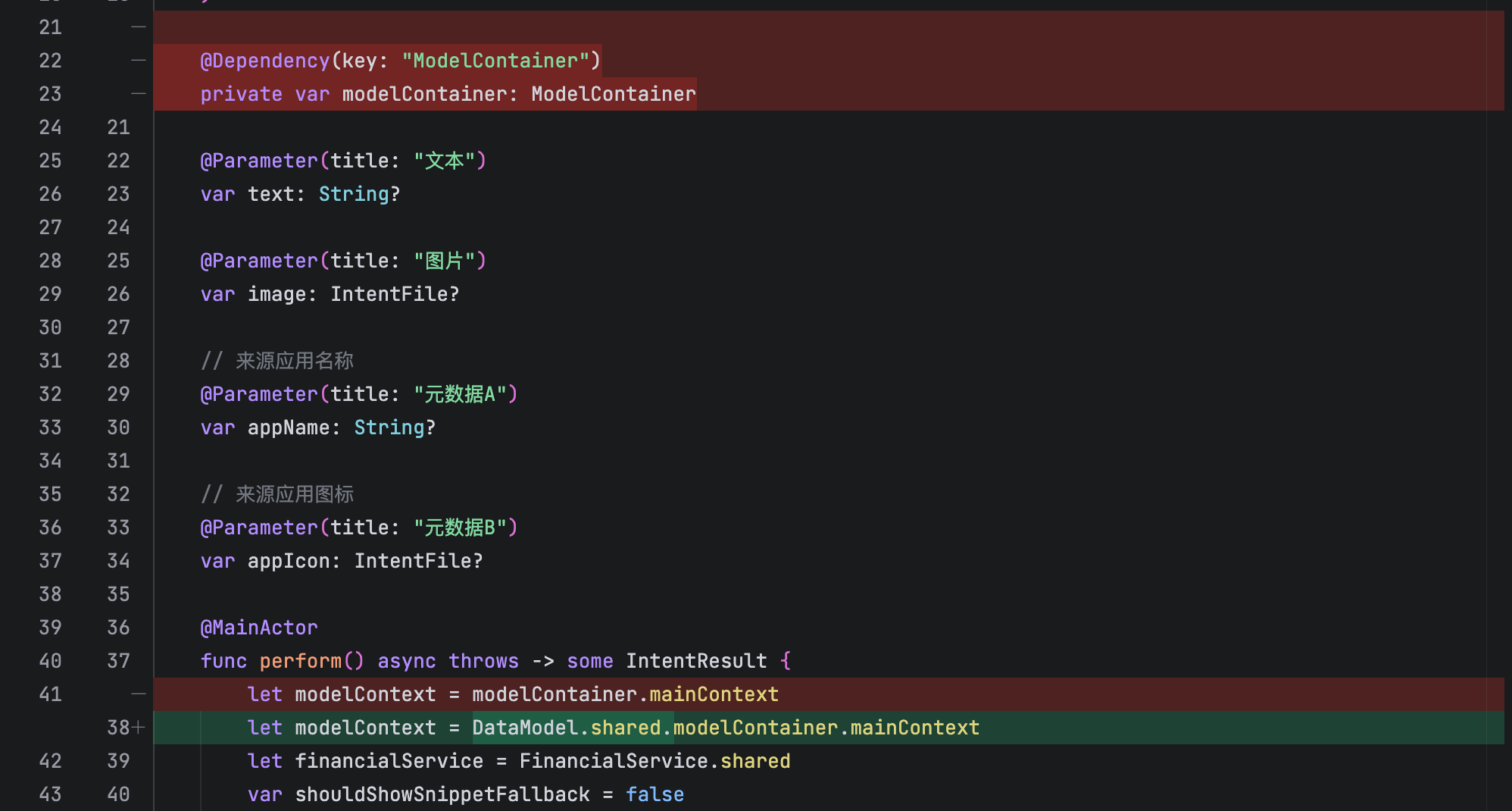
Task: Click the deletion marker on old line 41
Action: tap(138, 694)
